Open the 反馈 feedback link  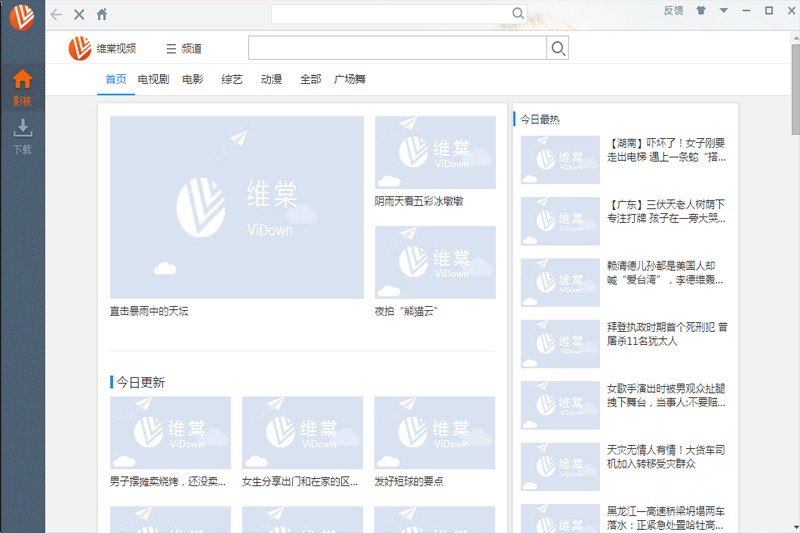[x=673, y=10]
